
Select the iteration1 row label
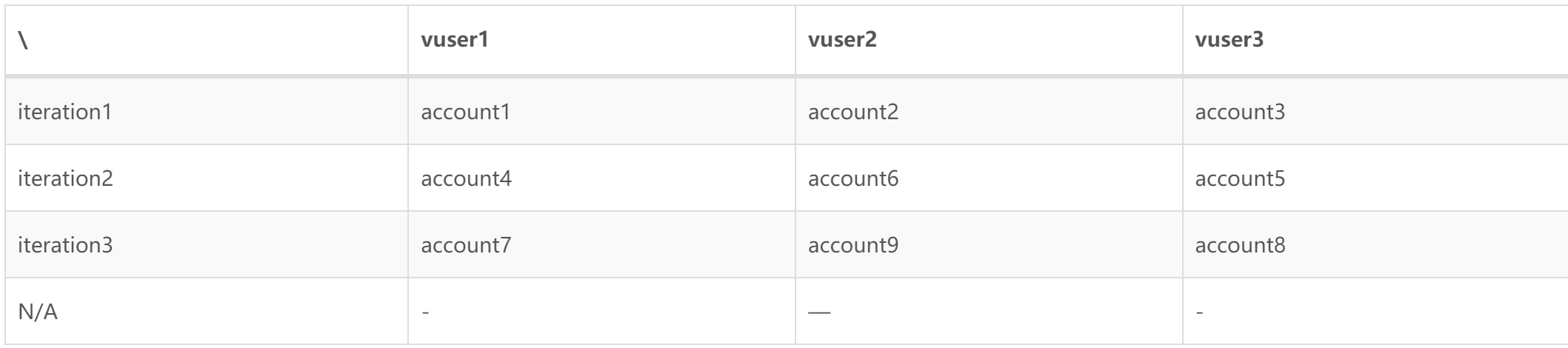(x=64, y=112)
